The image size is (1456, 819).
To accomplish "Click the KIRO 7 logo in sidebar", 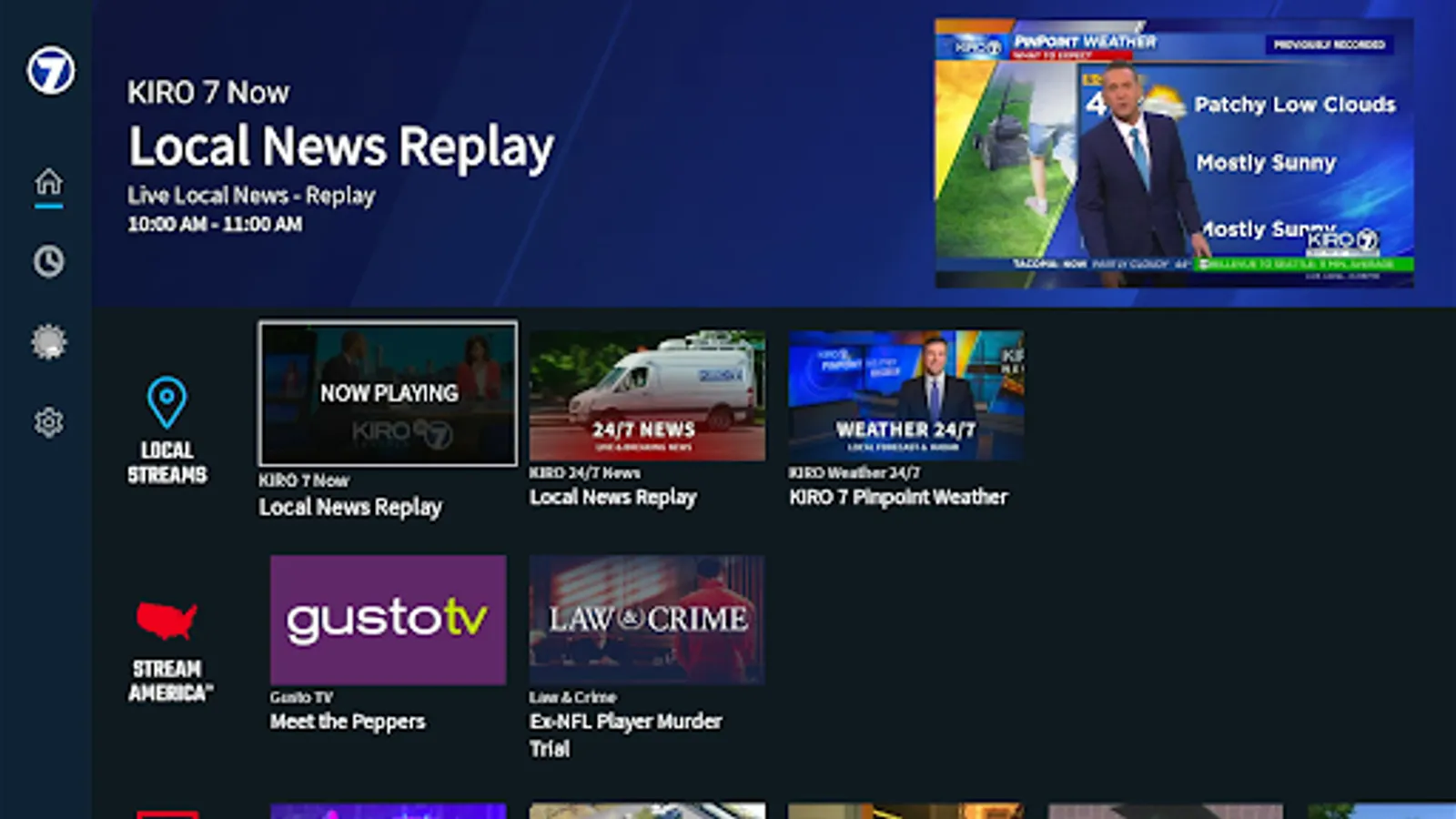I will (x=50, y=71).
